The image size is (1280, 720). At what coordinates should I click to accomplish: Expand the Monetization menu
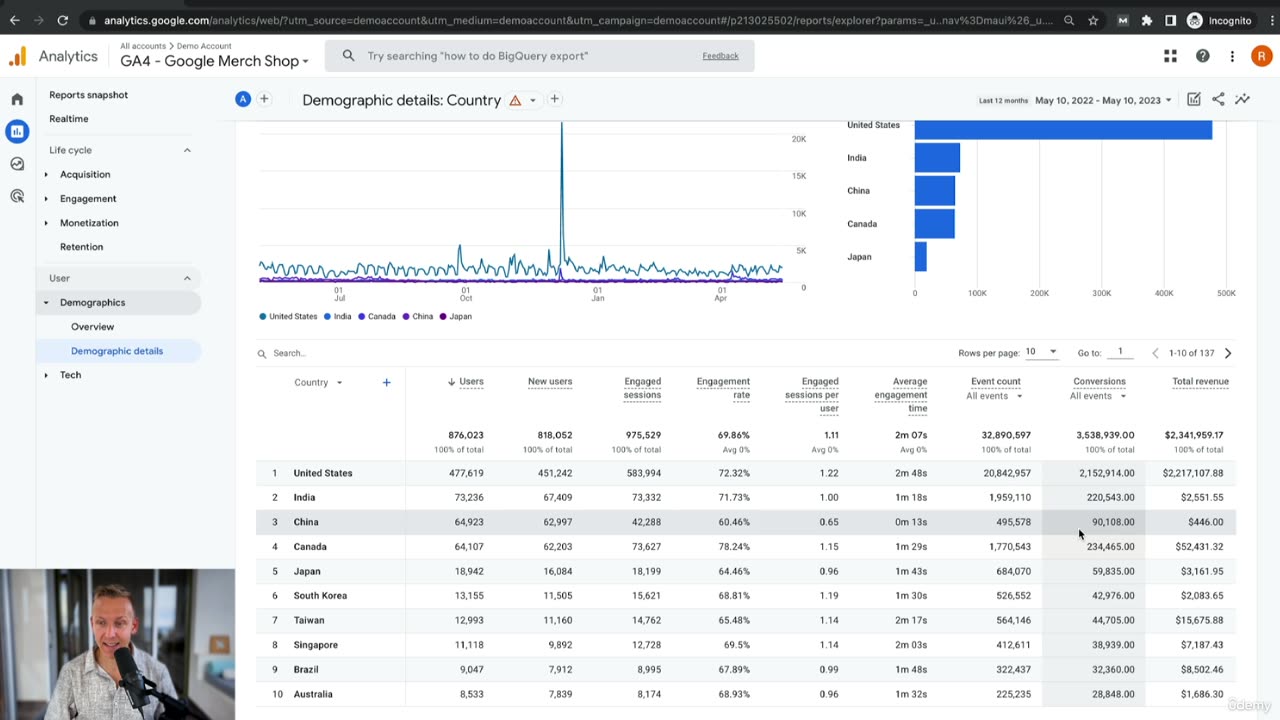(89, 223)
